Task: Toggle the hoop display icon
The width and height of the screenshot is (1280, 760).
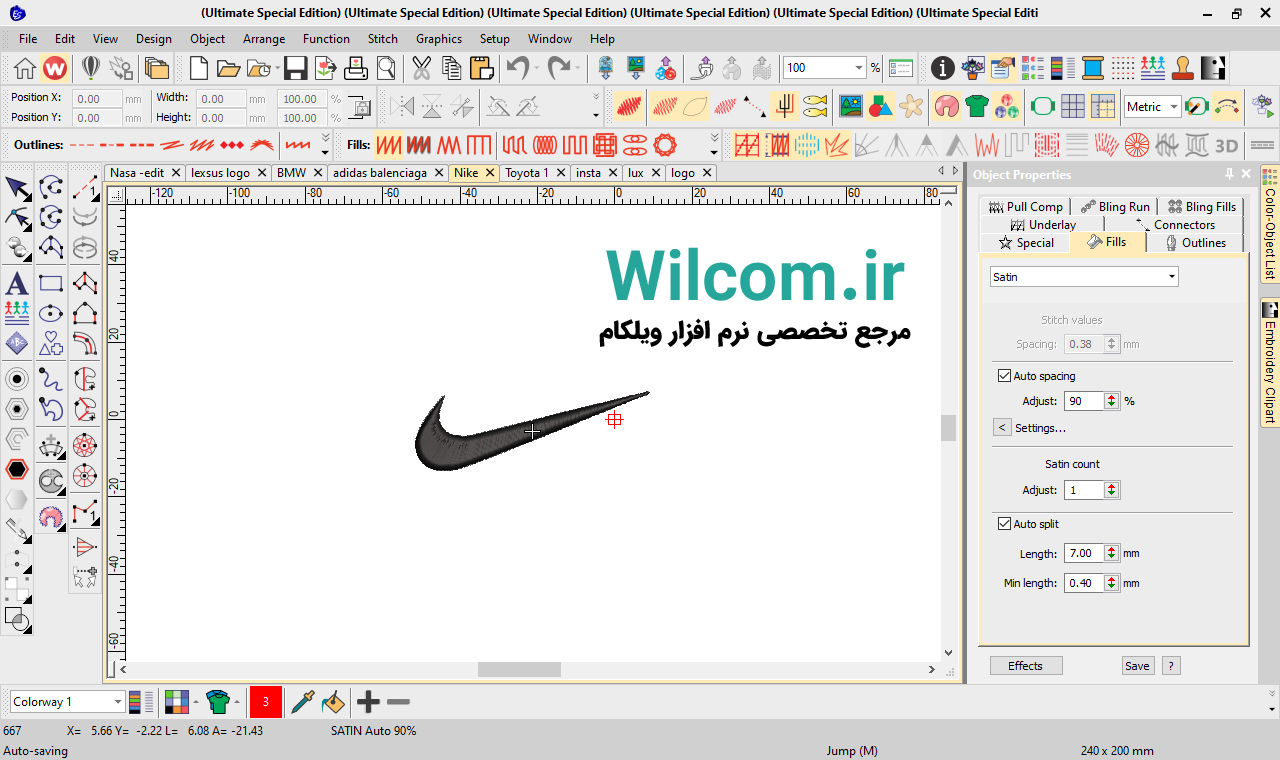Action: click(x=1042, y=106)
